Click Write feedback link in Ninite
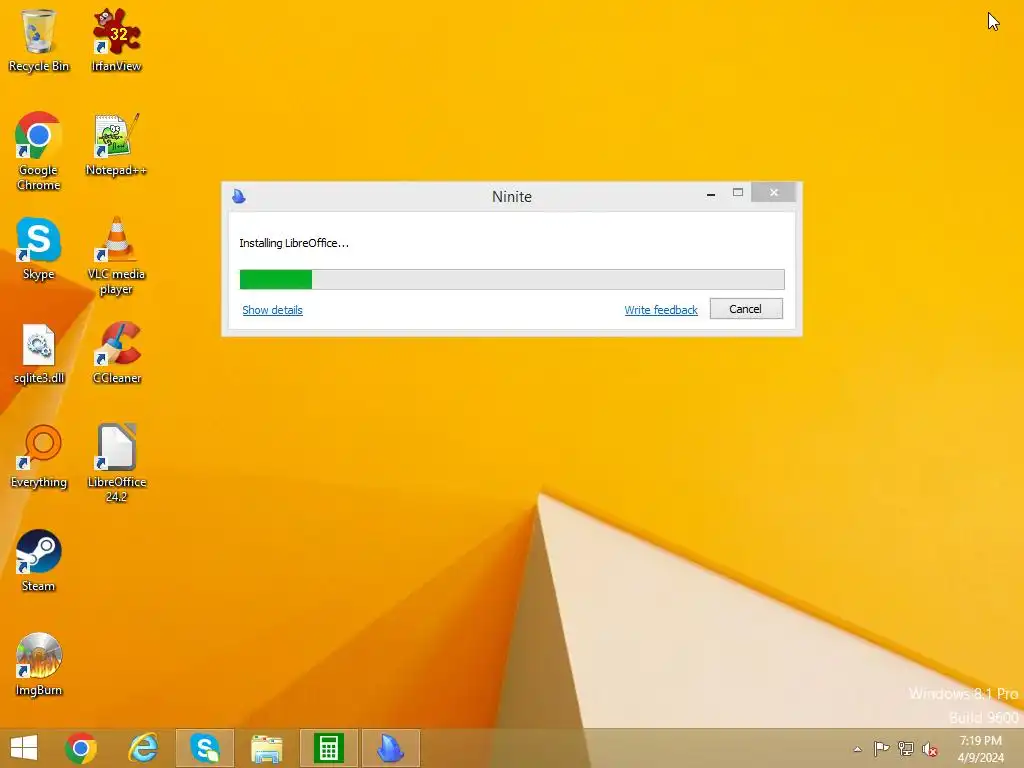Viewport: 1024px width, 768px height. point(661,310)
